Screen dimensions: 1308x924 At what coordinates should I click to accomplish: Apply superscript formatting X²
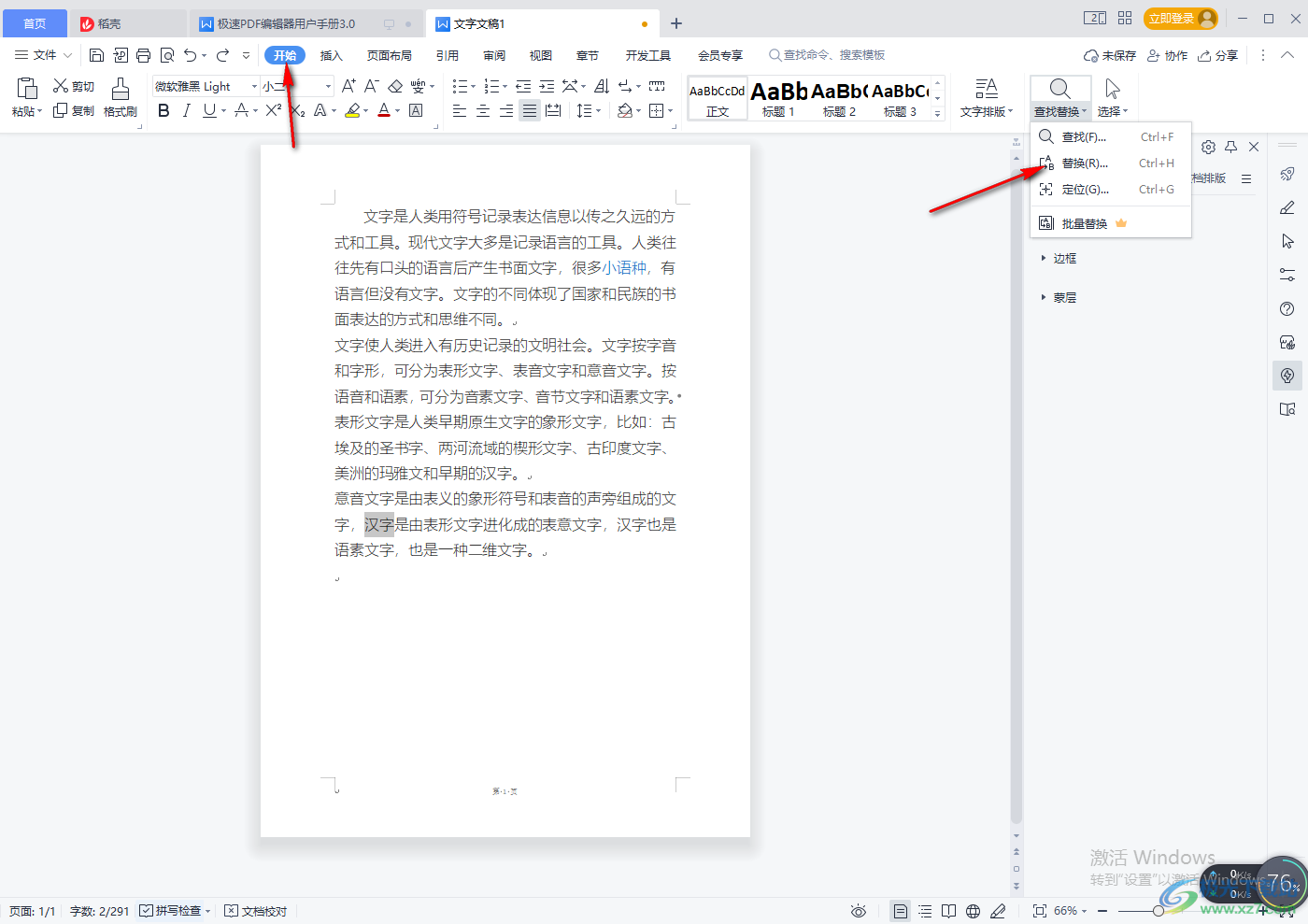click(273, 110)
